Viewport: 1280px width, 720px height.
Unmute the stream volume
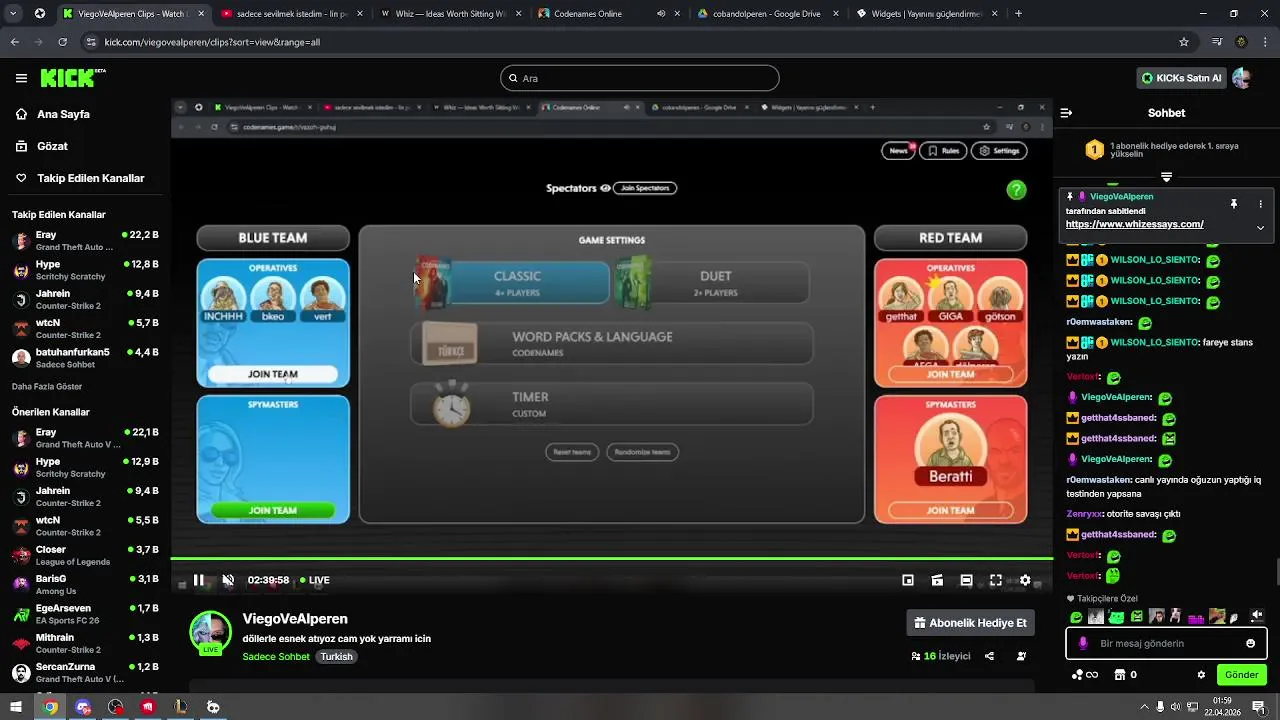(x=228, y=580)
